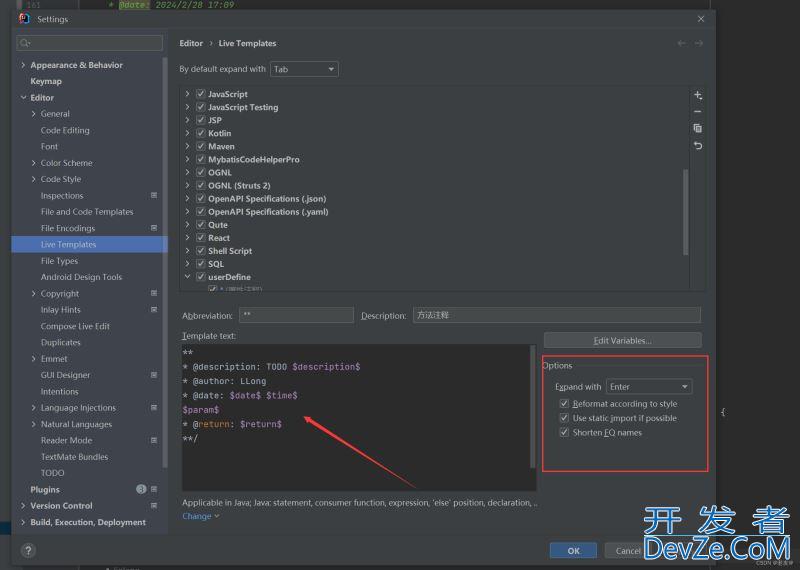The width and height of the screenshot is (800, 570).
Task: Open the TODO settings page
Action: coord(53,473)
